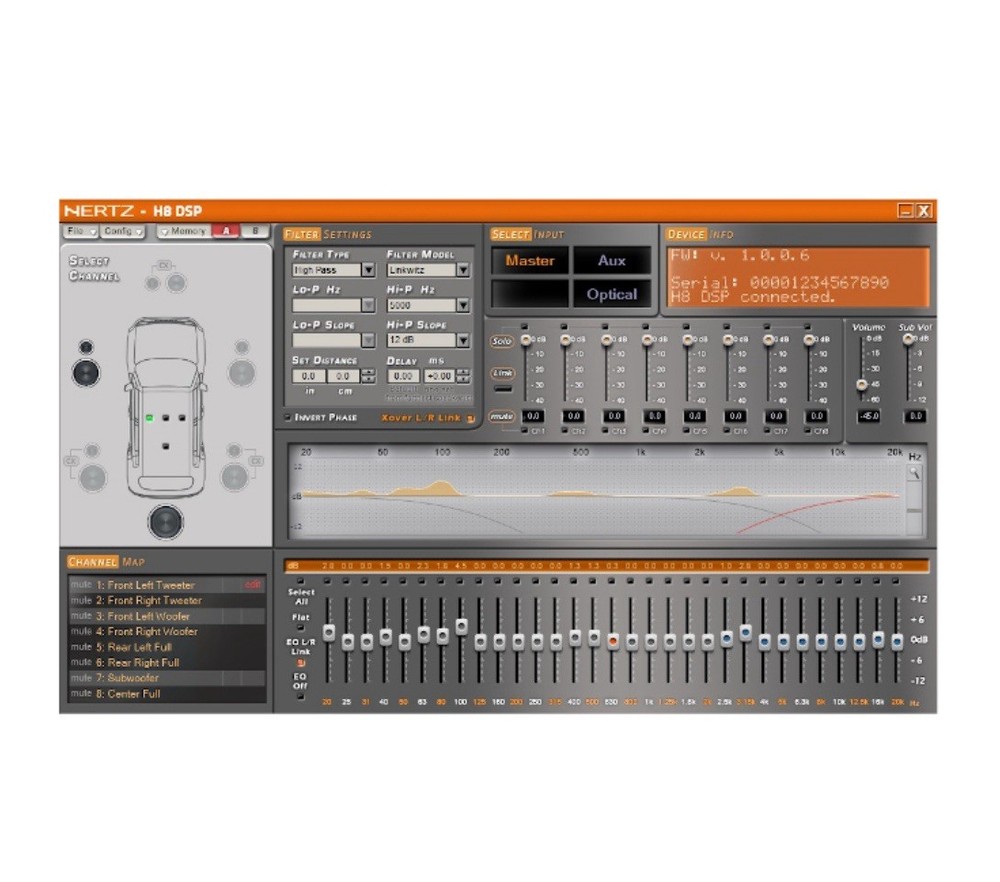
Task: Open the Filter Model dropdown
Action: point(463,270)
